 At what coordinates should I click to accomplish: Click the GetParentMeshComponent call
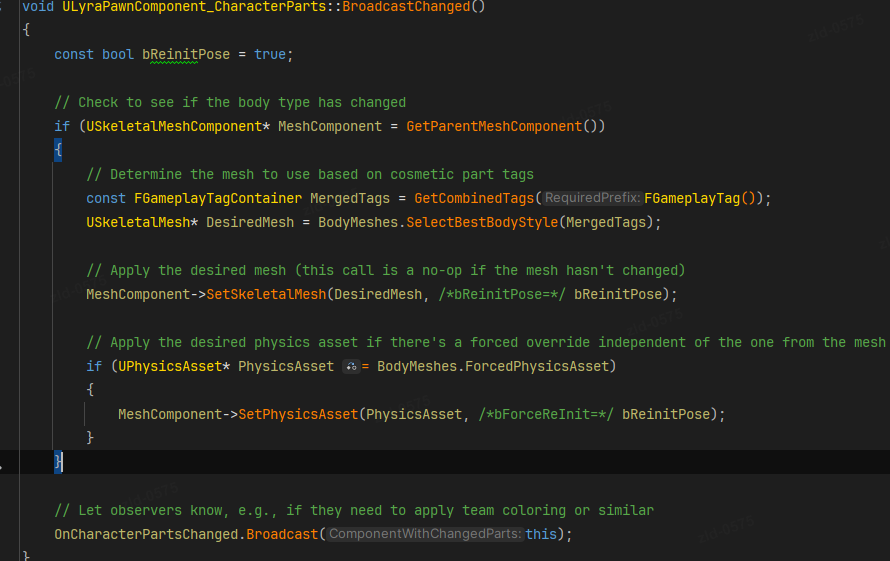494,126
